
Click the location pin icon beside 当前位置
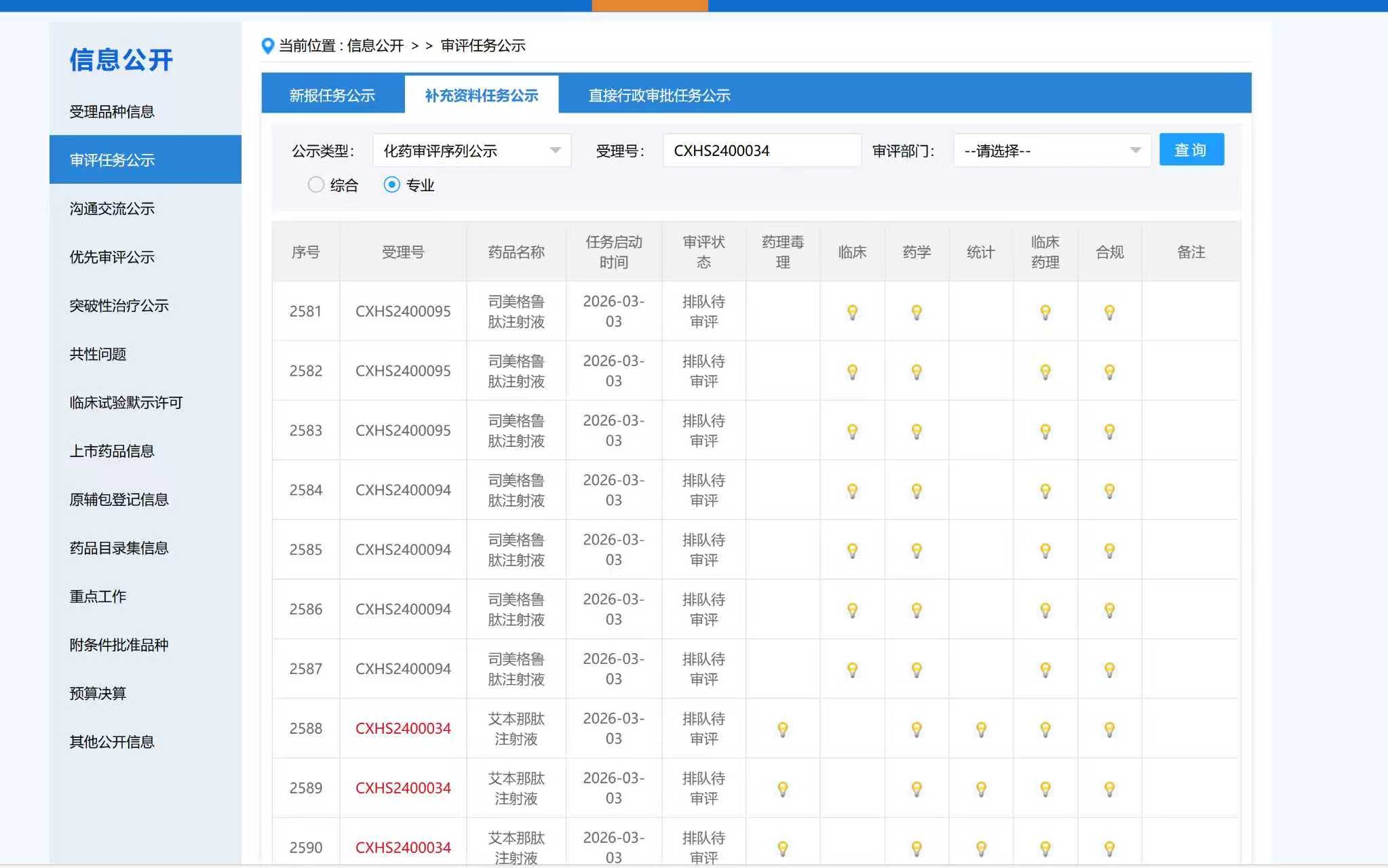268,46
